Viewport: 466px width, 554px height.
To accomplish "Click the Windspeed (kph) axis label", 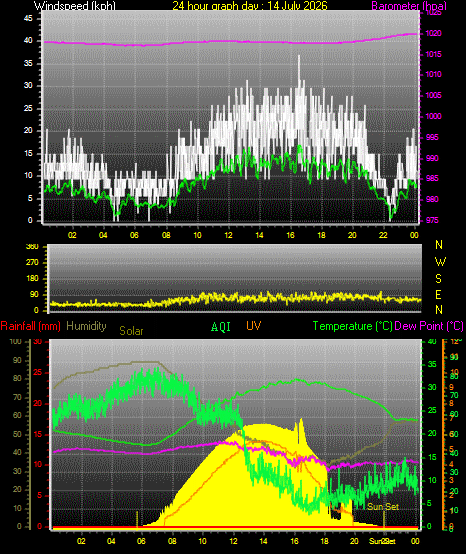I will pos(75,6).
